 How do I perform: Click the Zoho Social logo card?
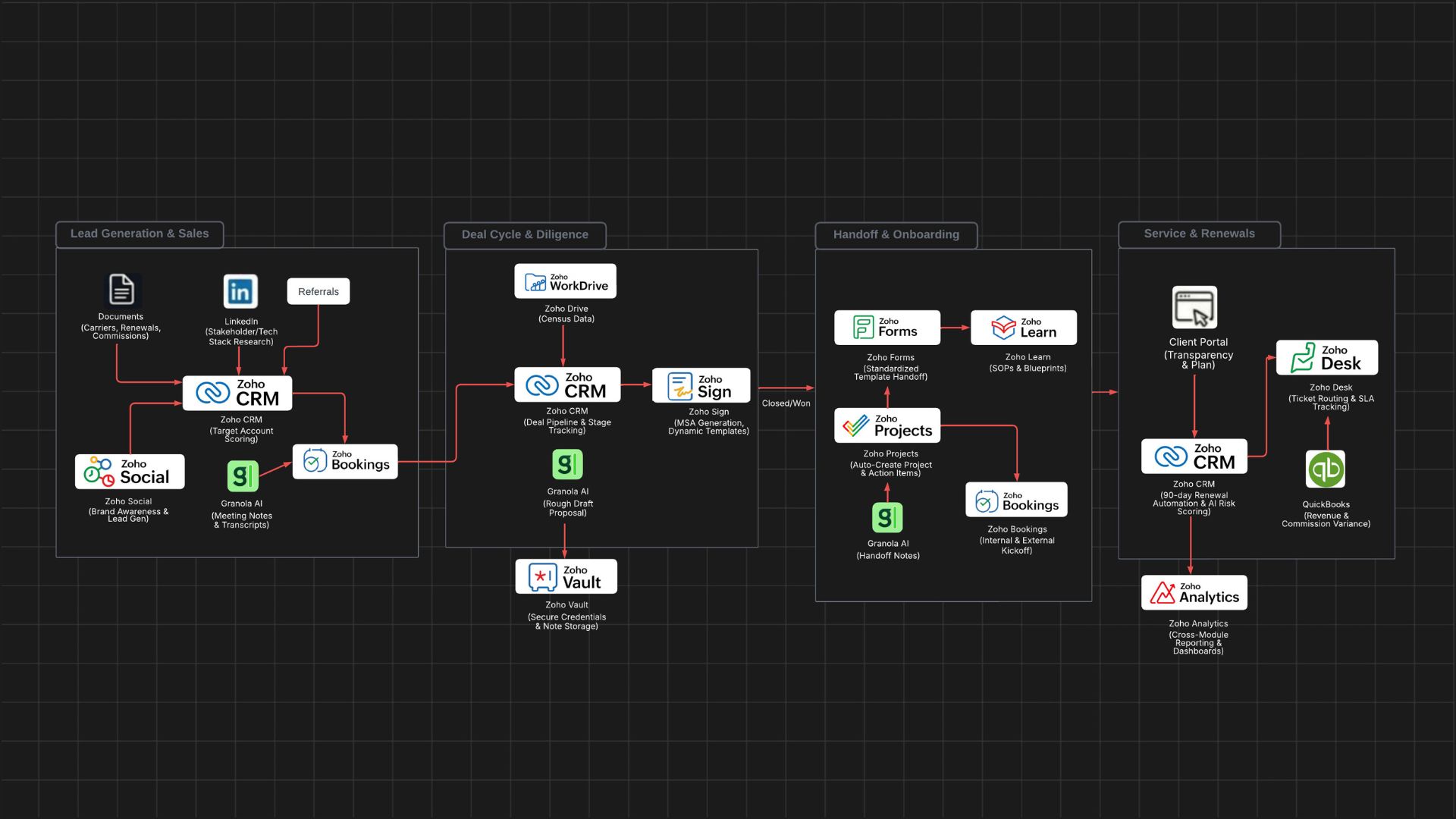[130, 472]
